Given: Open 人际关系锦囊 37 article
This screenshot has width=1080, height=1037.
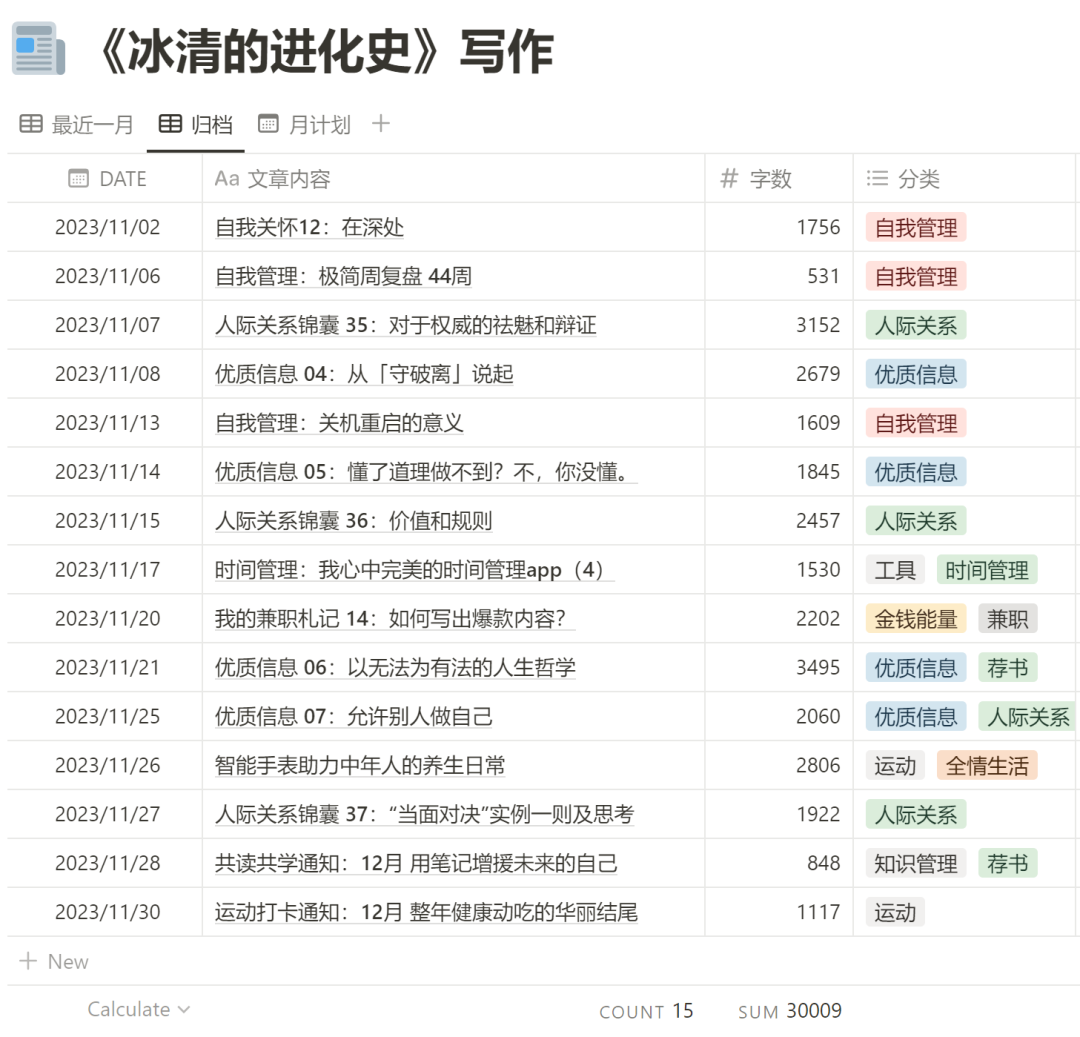Looking at the screenshot, I should coord(424,814).
